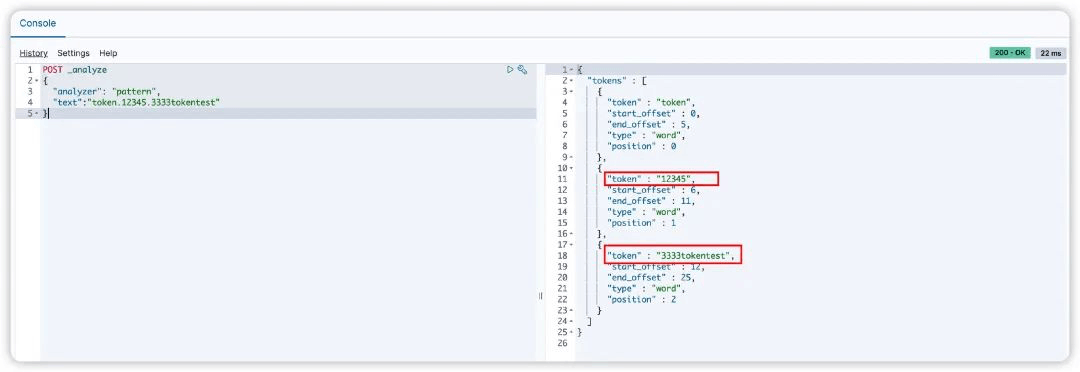Click the "start_offset" : 6 line

653,190
